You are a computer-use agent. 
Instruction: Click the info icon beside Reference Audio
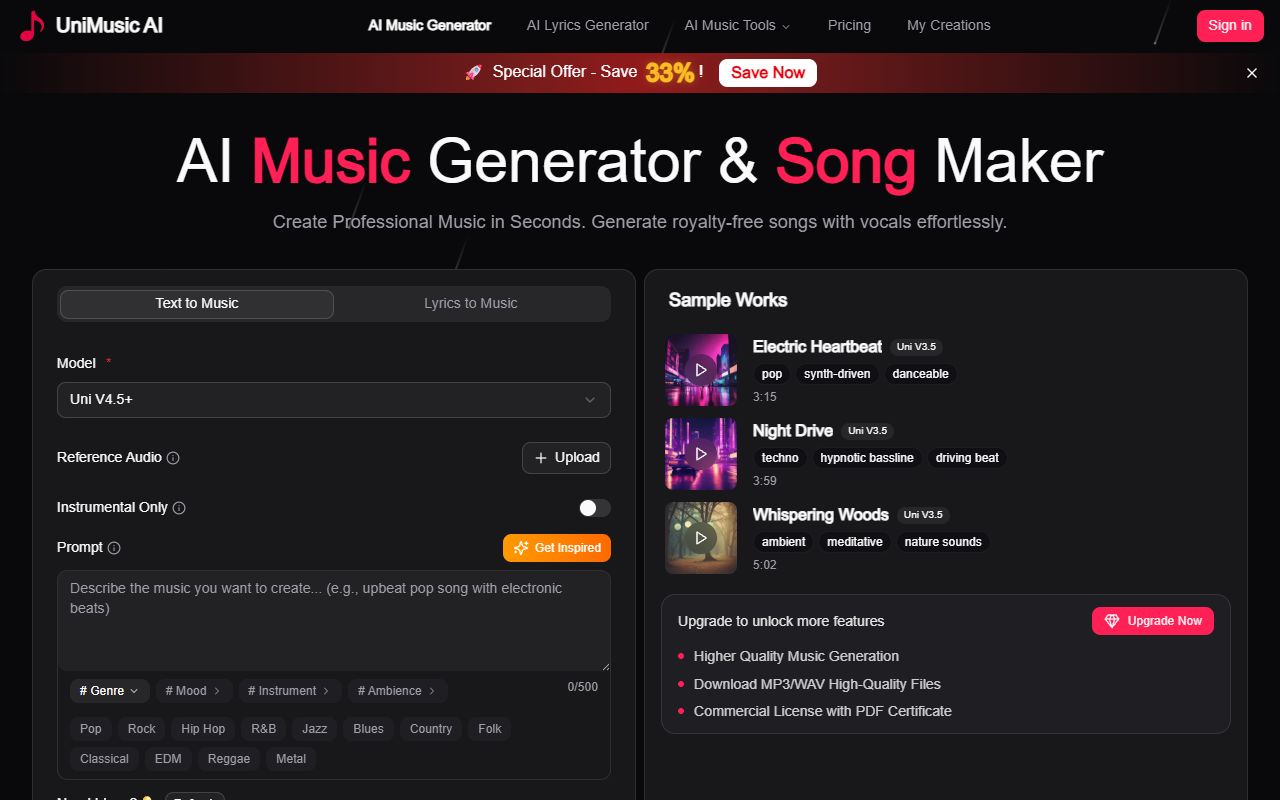click(172, 458)
